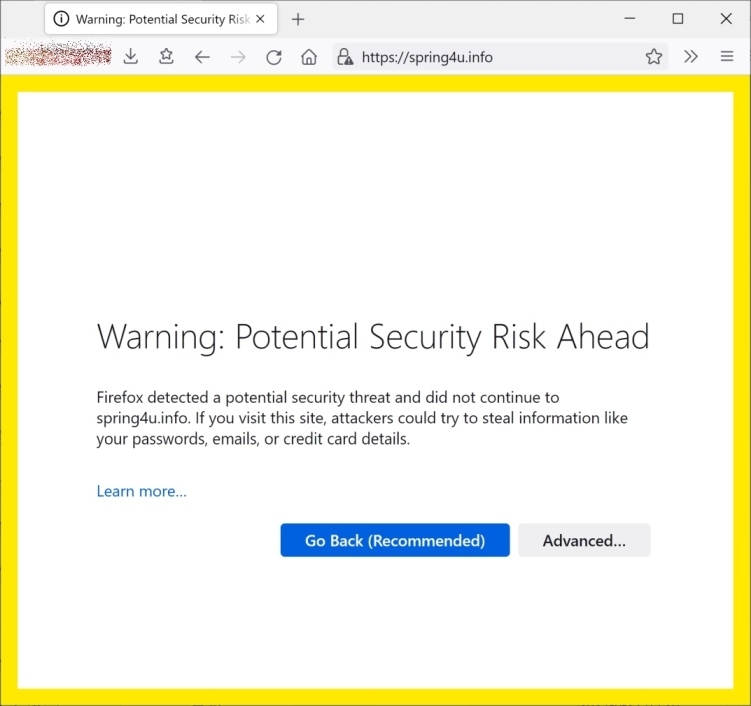Click the Learn more link
The width and height of the screenshot is (751, 706).
pyautogui.click(x=141, y=491)
